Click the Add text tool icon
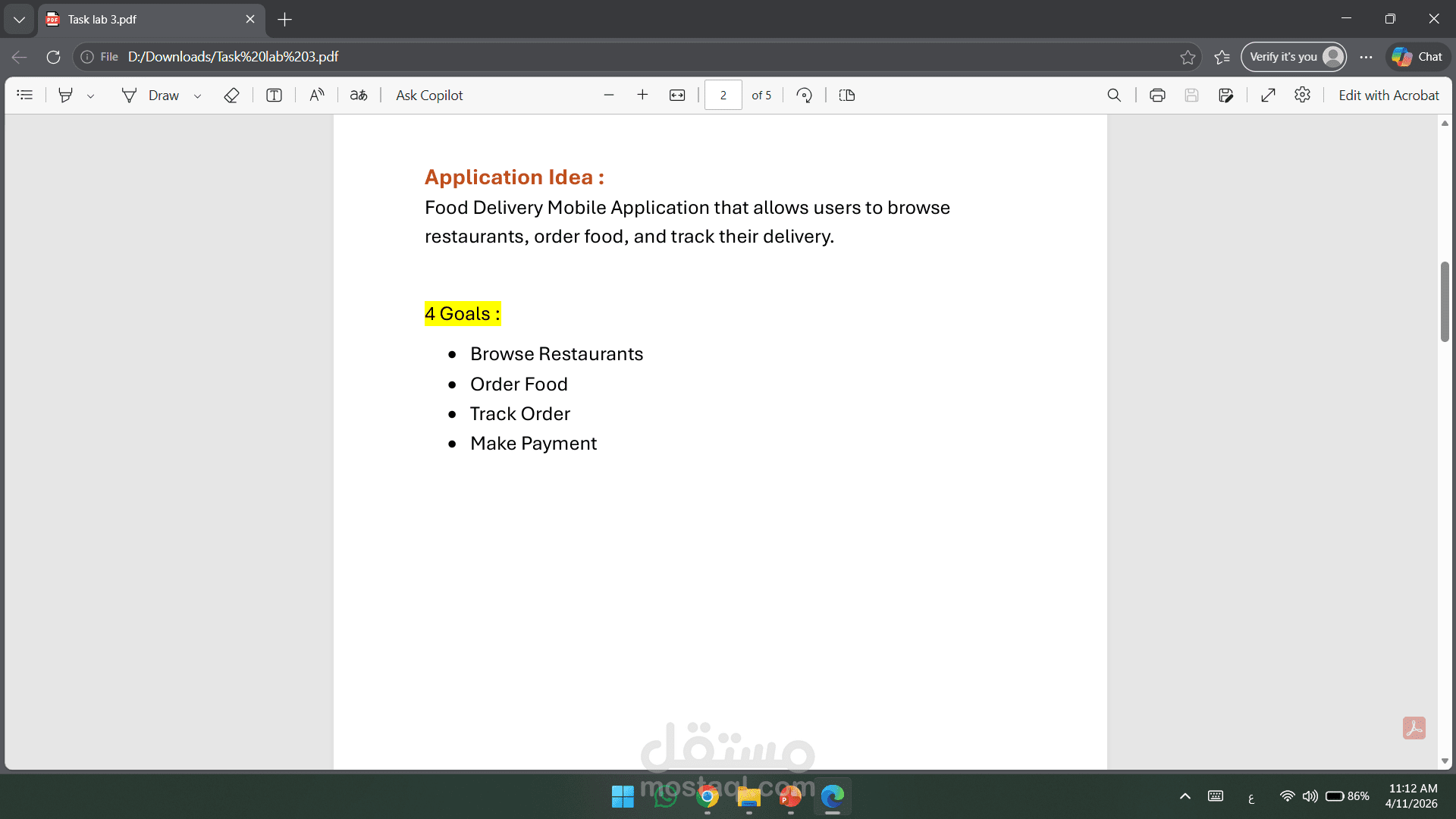This screenshot has height=819, width=1456. 274,96
